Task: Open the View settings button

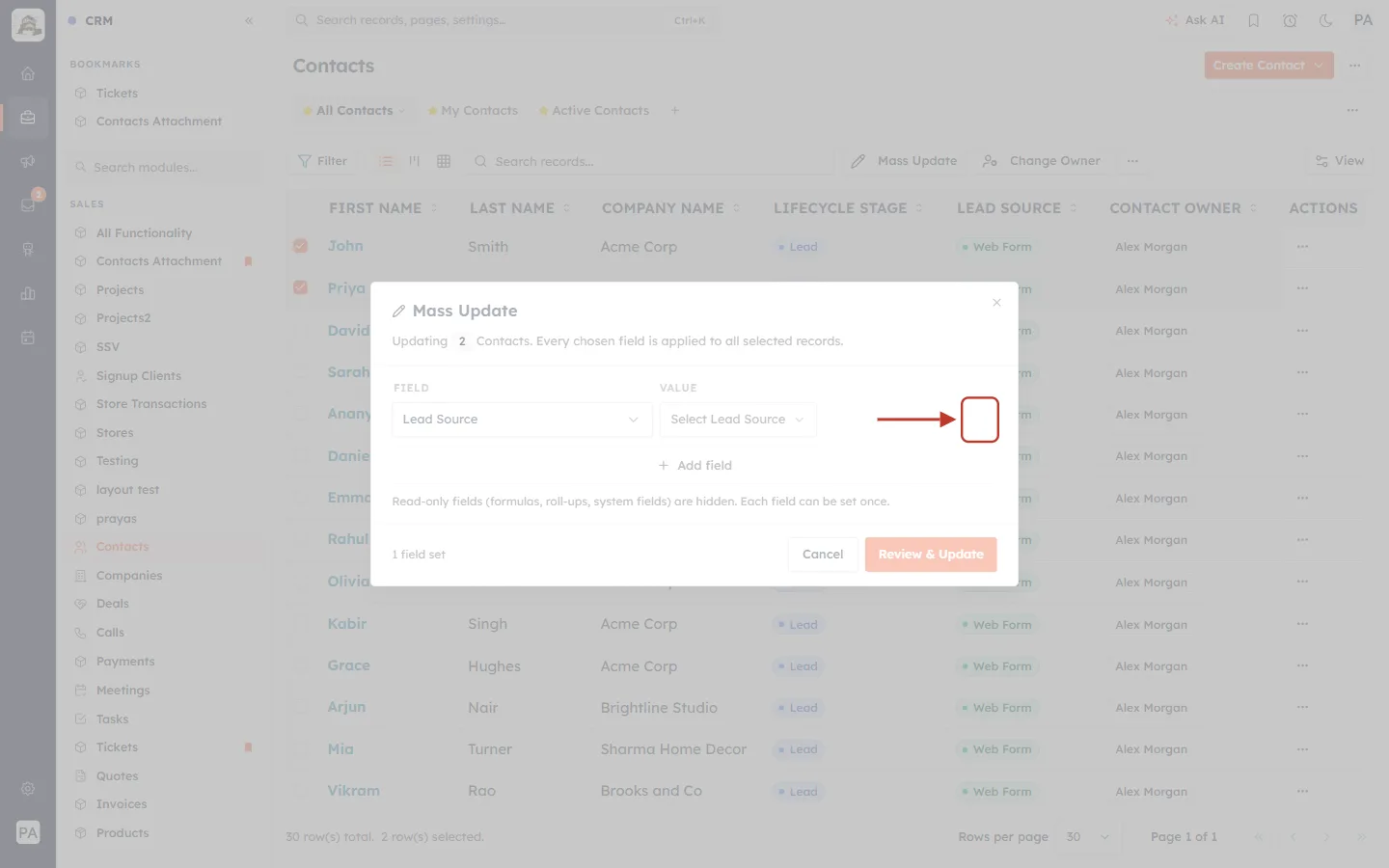Action: coord(1340,161)
